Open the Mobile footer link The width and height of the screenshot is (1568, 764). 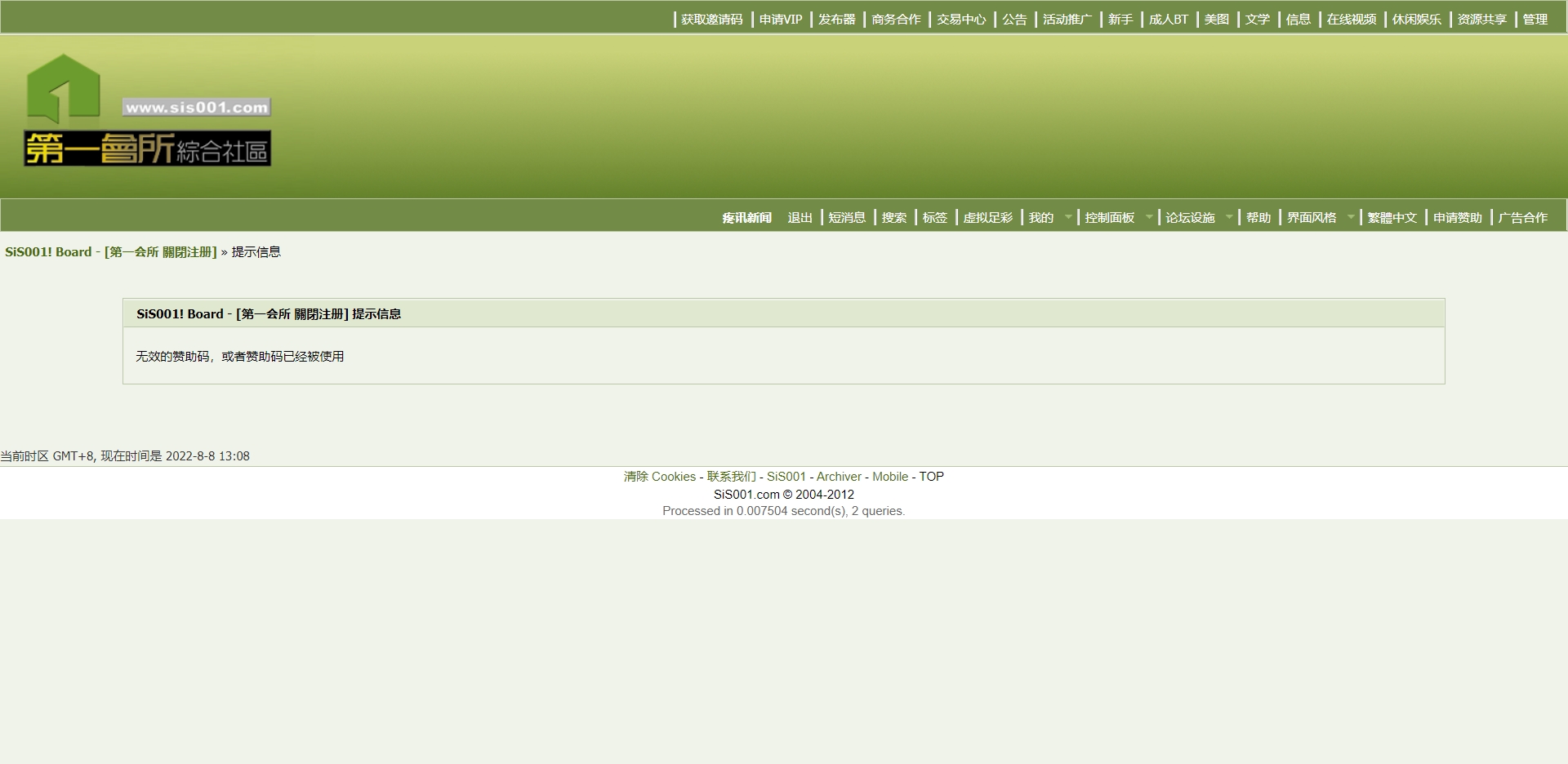click(x=890, y=477)
